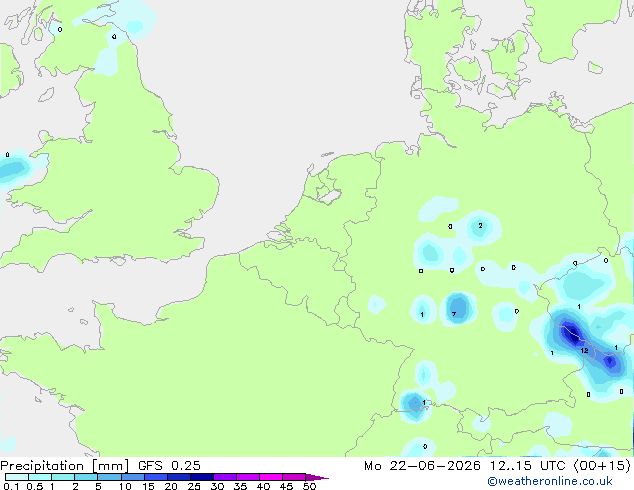The image size is (634, 490).
Task: Select the 'GFS 0.25' model label
Action: pos(169,466)
